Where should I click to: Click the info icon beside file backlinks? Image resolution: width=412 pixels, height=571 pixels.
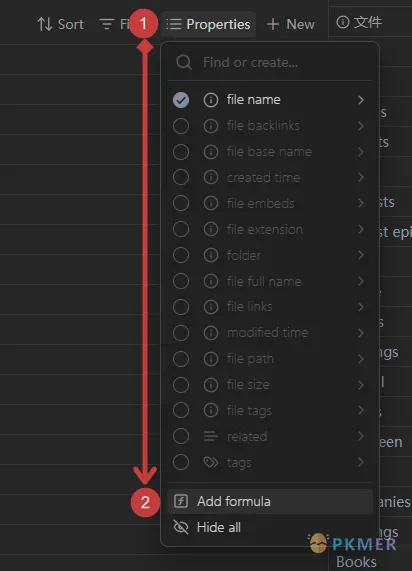click(x=211, y=126)
